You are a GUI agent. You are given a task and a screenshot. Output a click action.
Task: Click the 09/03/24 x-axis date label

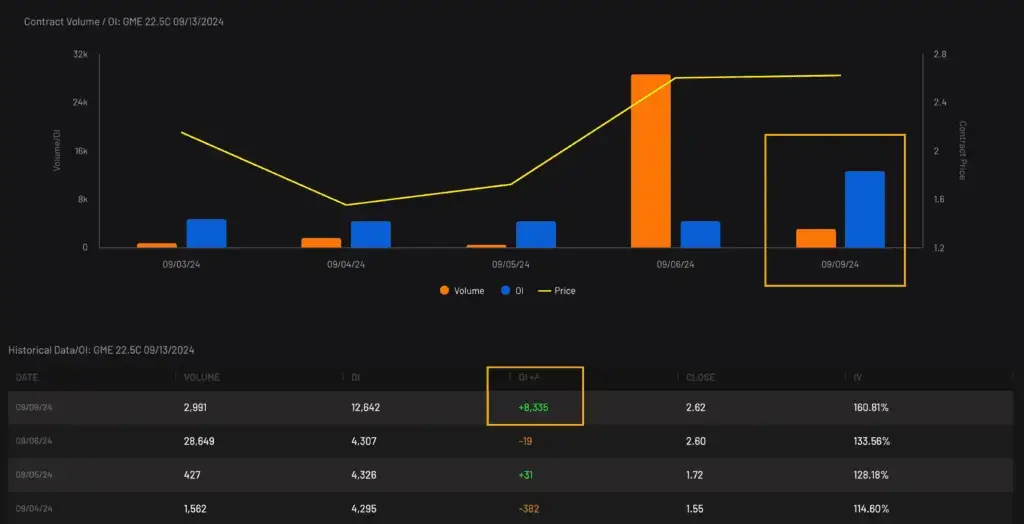pos(182,265)
